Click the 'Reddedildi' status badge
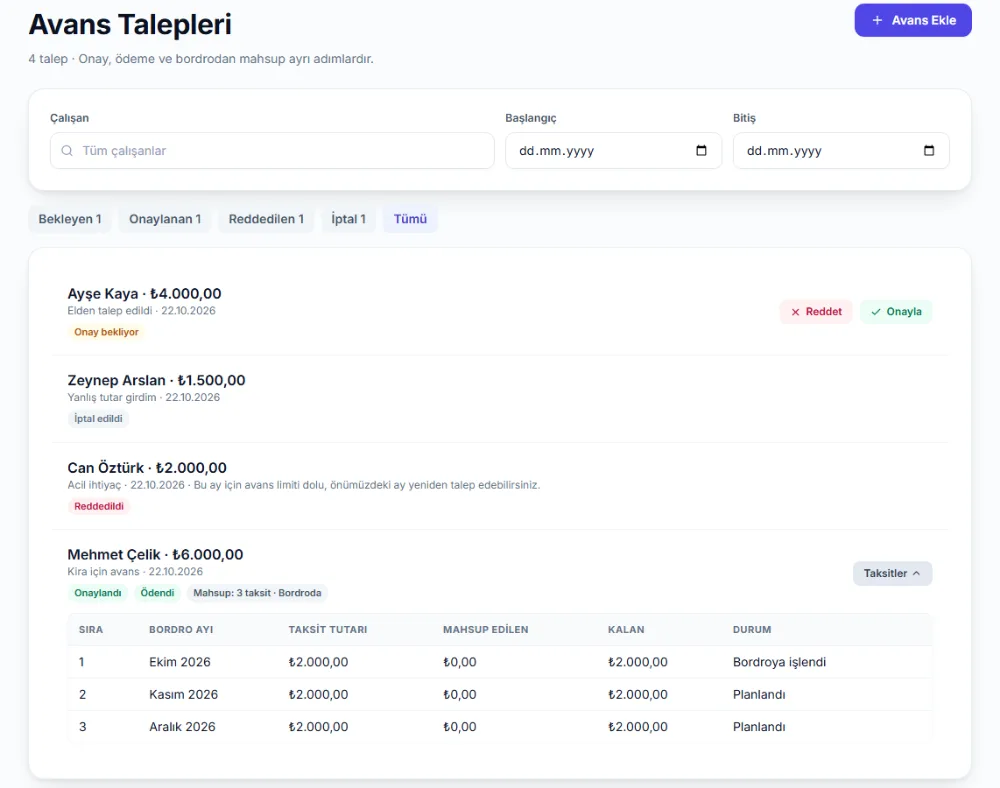This screenshot has width=1000, height=788. 99,506
